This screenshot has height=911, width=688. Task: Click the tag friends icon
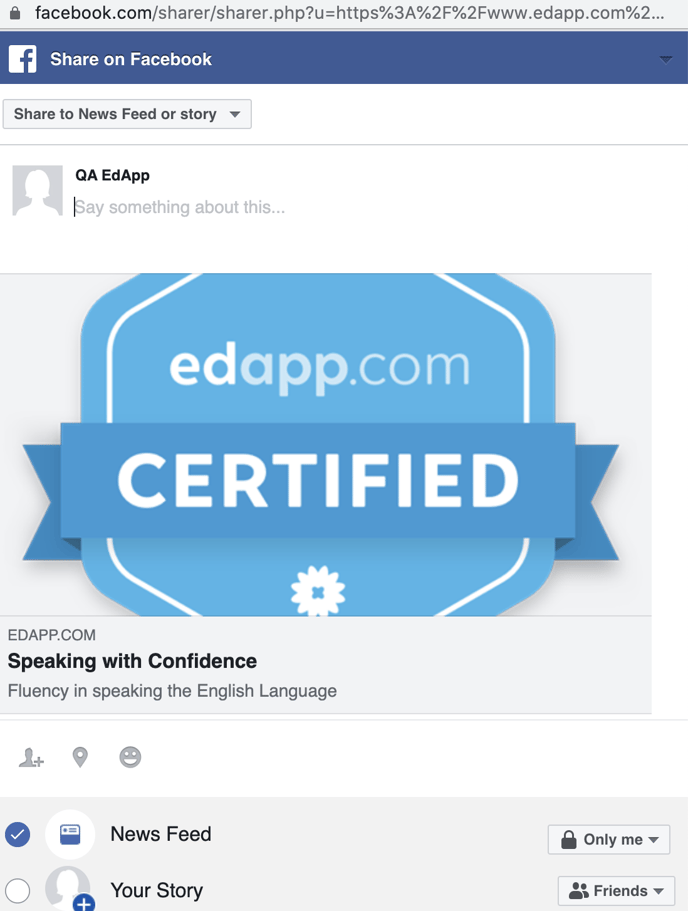(x=31, y=758)
